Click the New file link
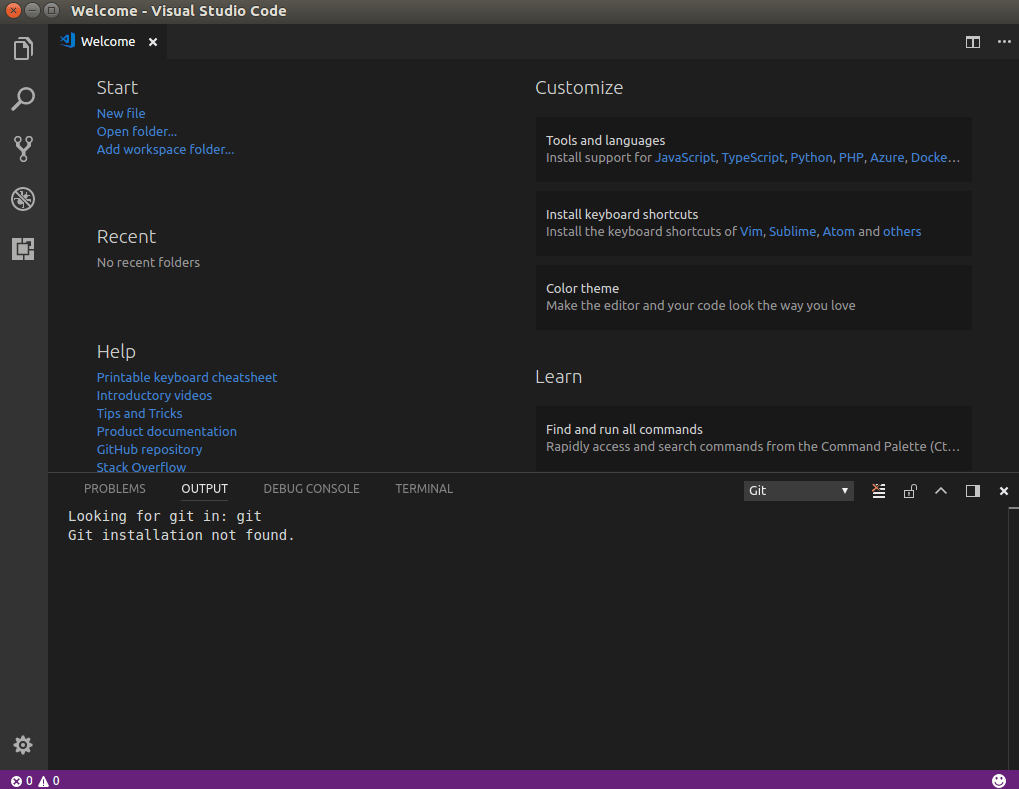 [121, 113]
